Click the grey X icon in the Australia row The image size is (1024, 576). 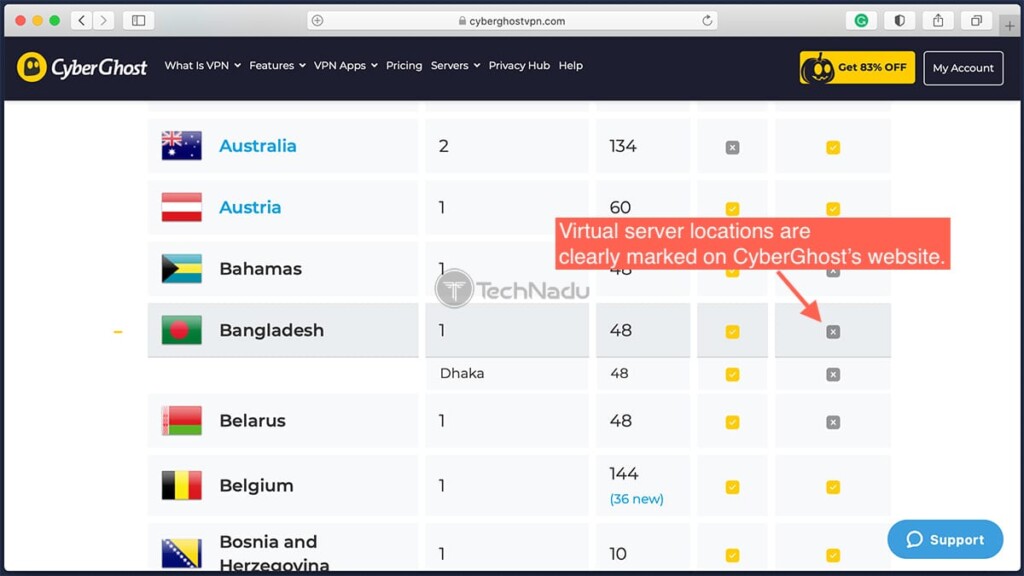[732, 148]
